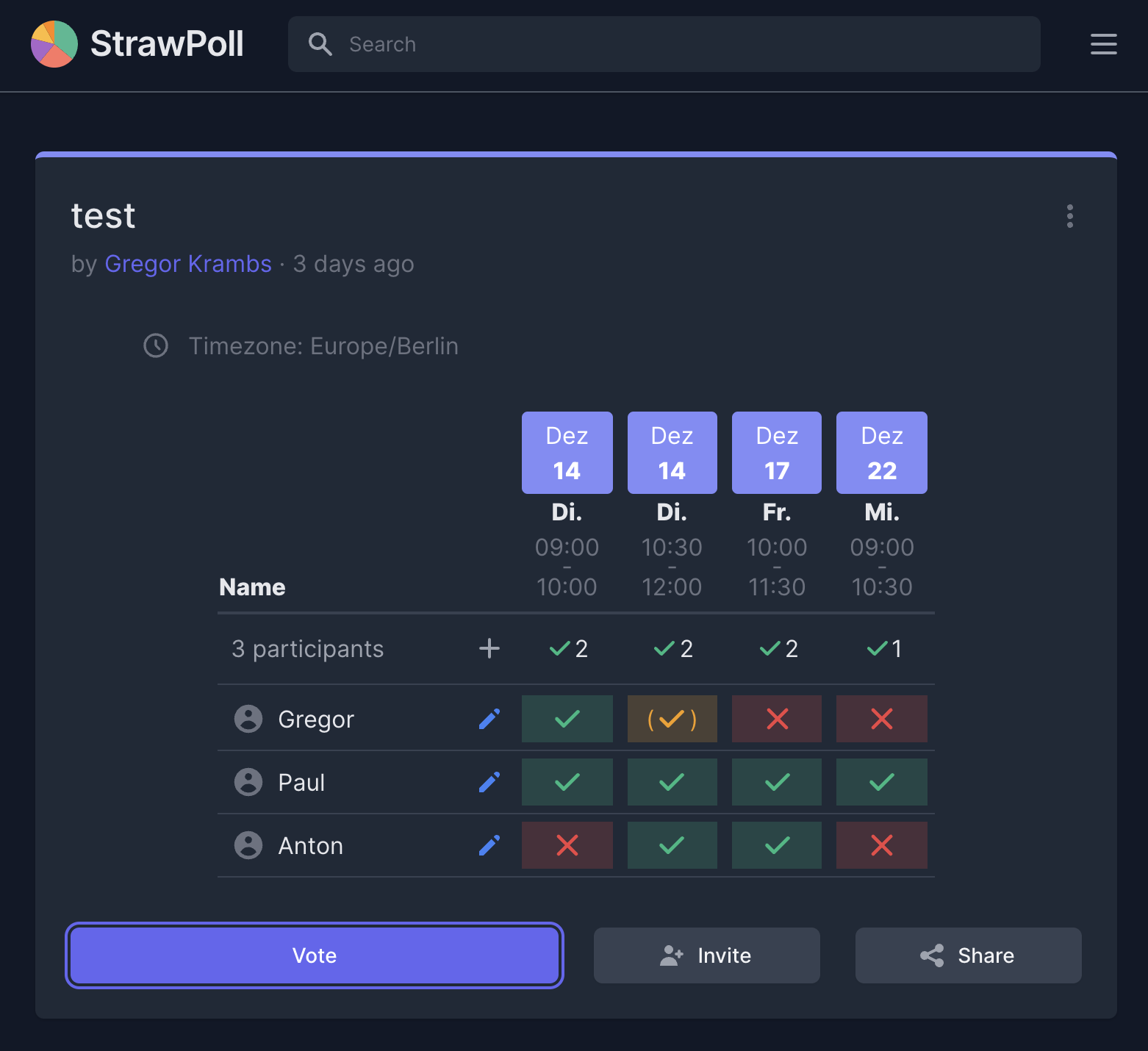Click the clock icon next to Timezone
1148x1051 pixels.
tap(156, 345)
